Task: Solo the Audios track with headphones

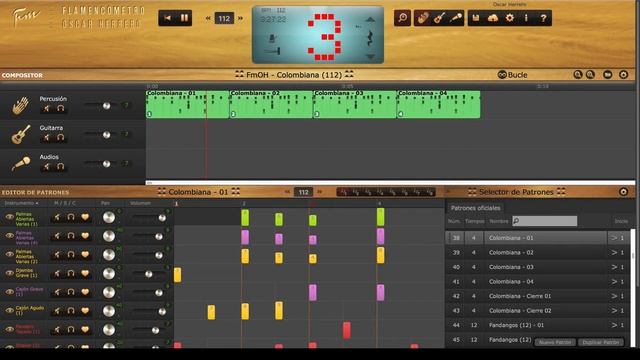Action: click(x=61, y=167)
